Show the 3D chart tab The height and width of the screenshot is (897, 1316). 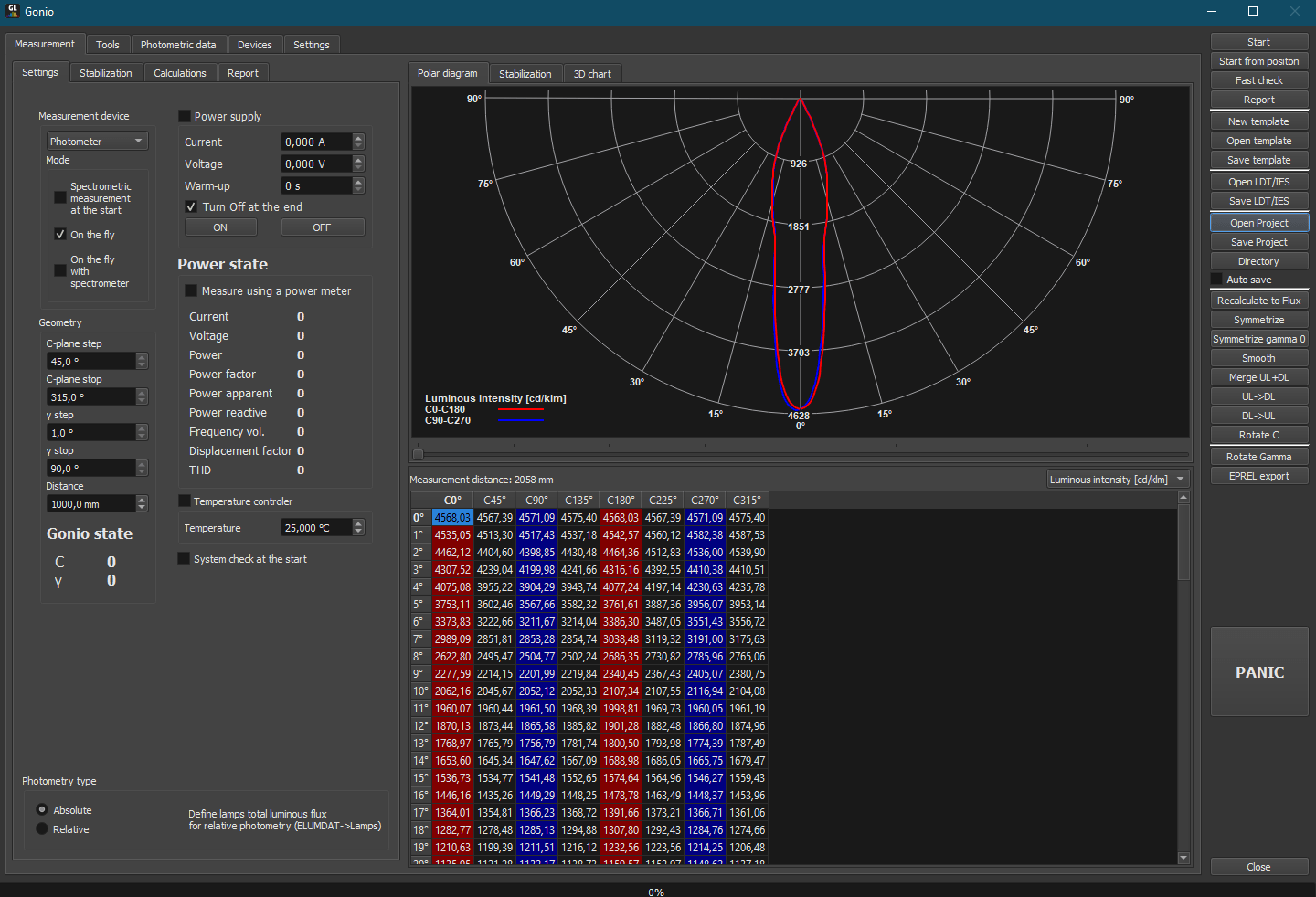click(592, 74)
